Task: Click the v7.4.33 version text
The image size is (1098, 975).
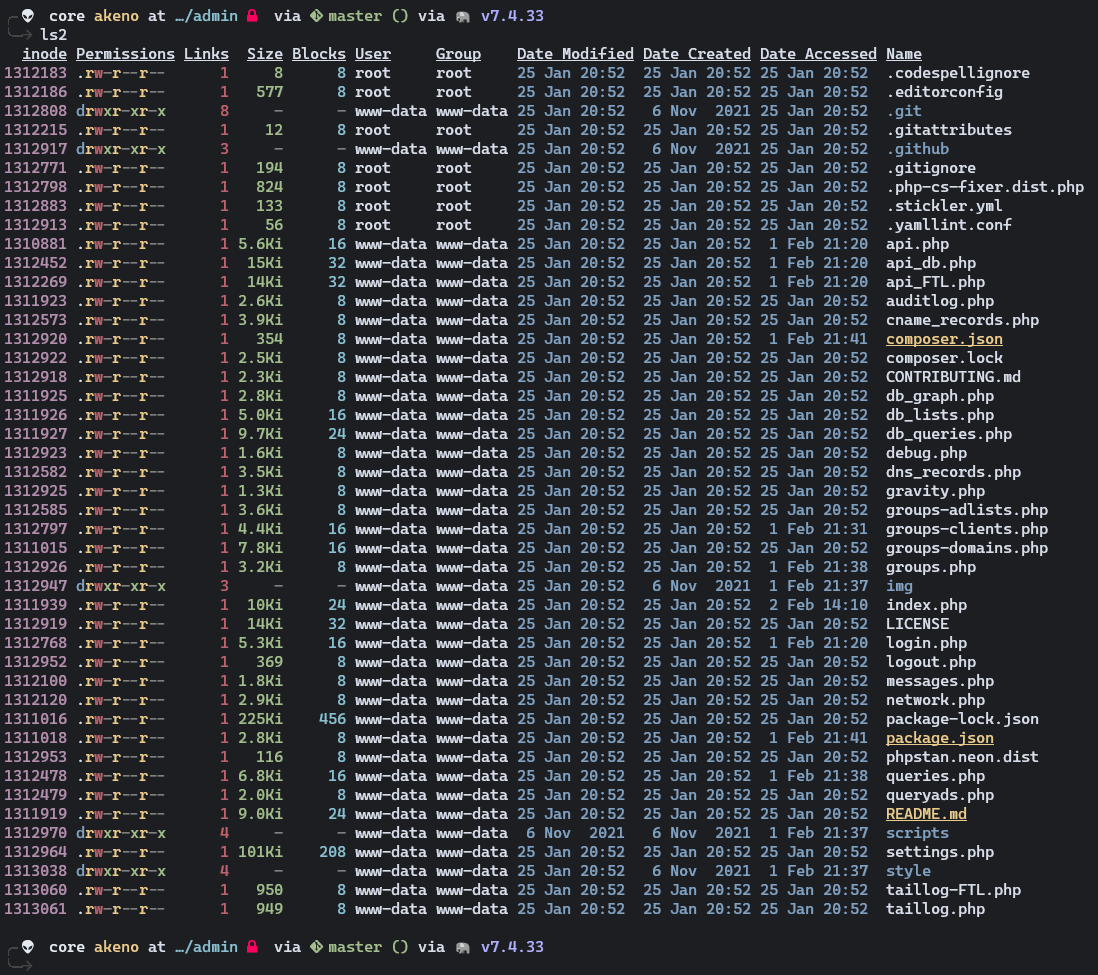Action: [512, 15]
